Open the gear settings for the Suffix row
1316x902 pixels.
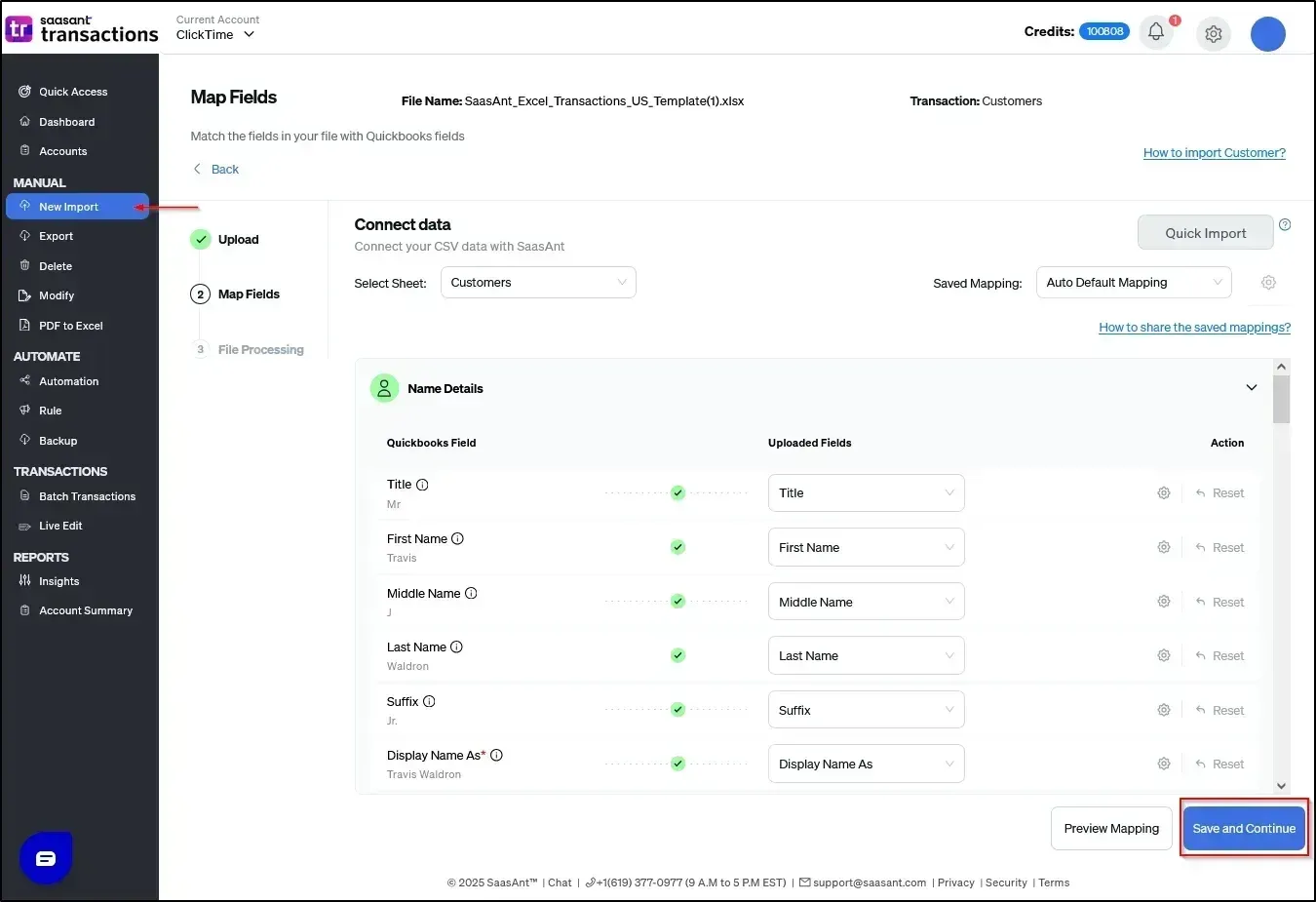(x=1164, y=711)
